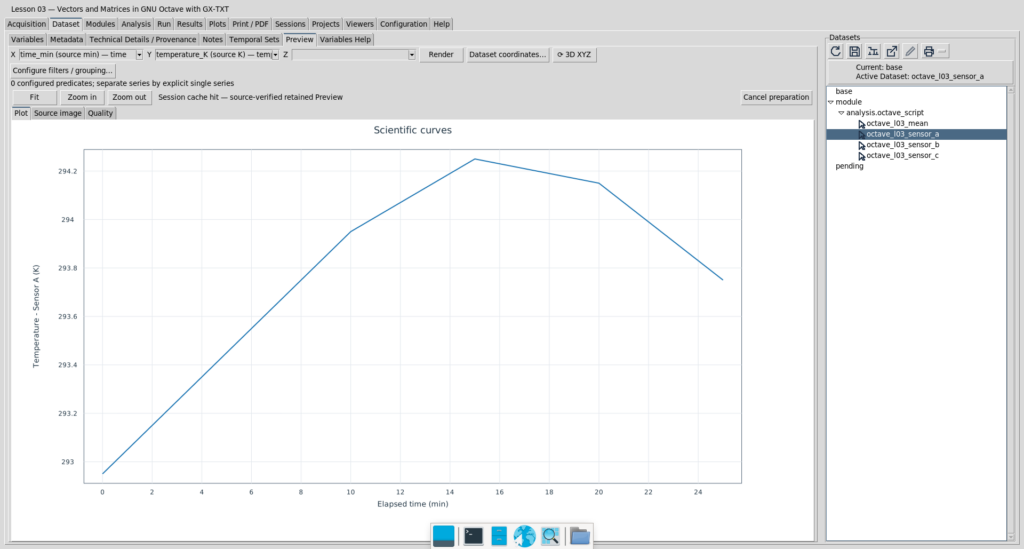Screen dimensions: 1024x549
Task: Click the 'Scientific curves' plot title
Action: pos(412,130)
